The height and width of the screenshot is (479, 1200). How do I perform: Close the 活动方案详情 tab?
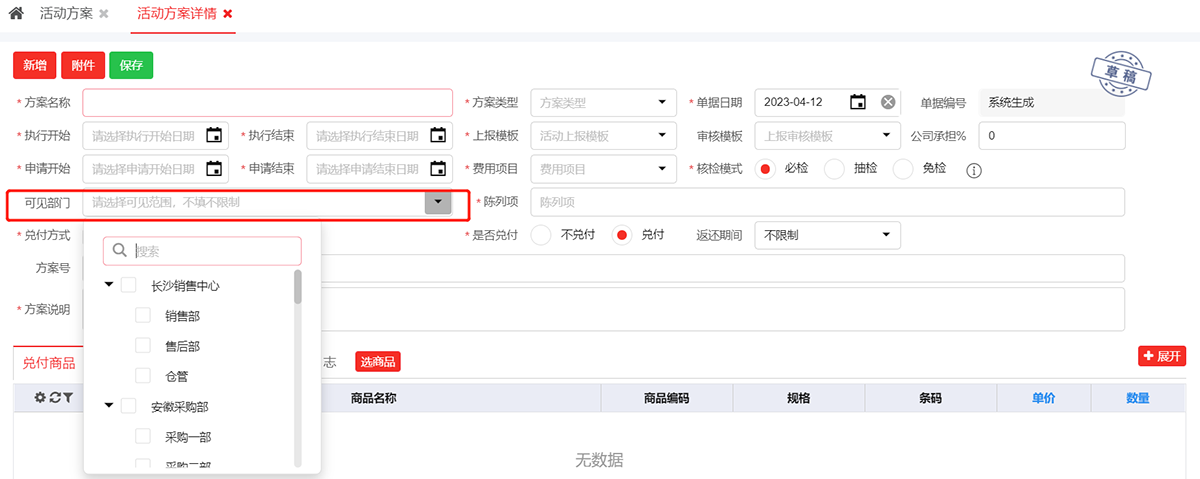click(x=228, y=14)
